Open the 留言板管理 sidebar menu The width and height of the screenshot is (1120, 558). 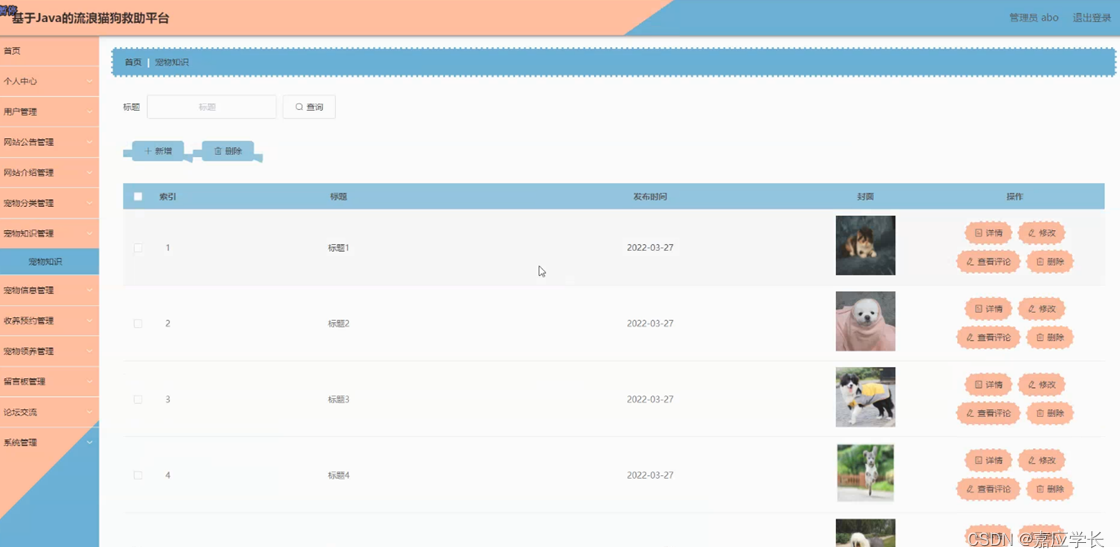pos(49,382)
